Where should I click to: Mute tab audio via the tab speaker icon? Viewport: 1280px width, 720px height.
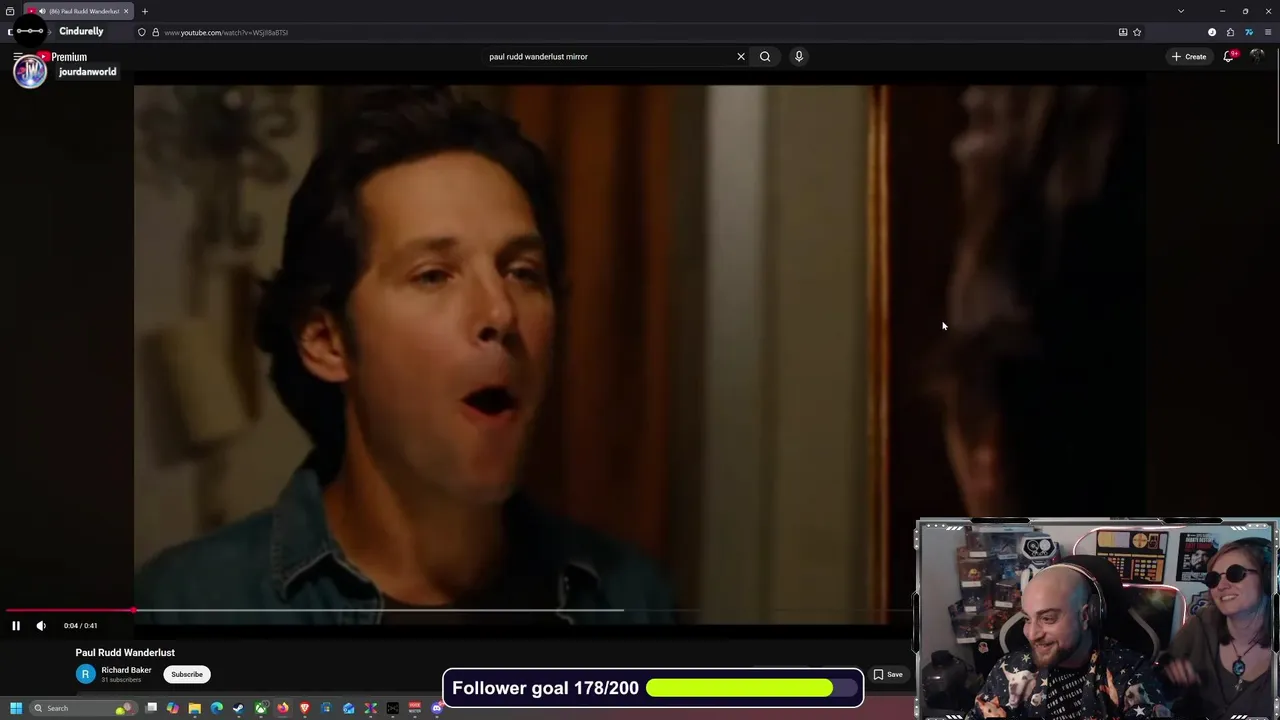[42, 11]
